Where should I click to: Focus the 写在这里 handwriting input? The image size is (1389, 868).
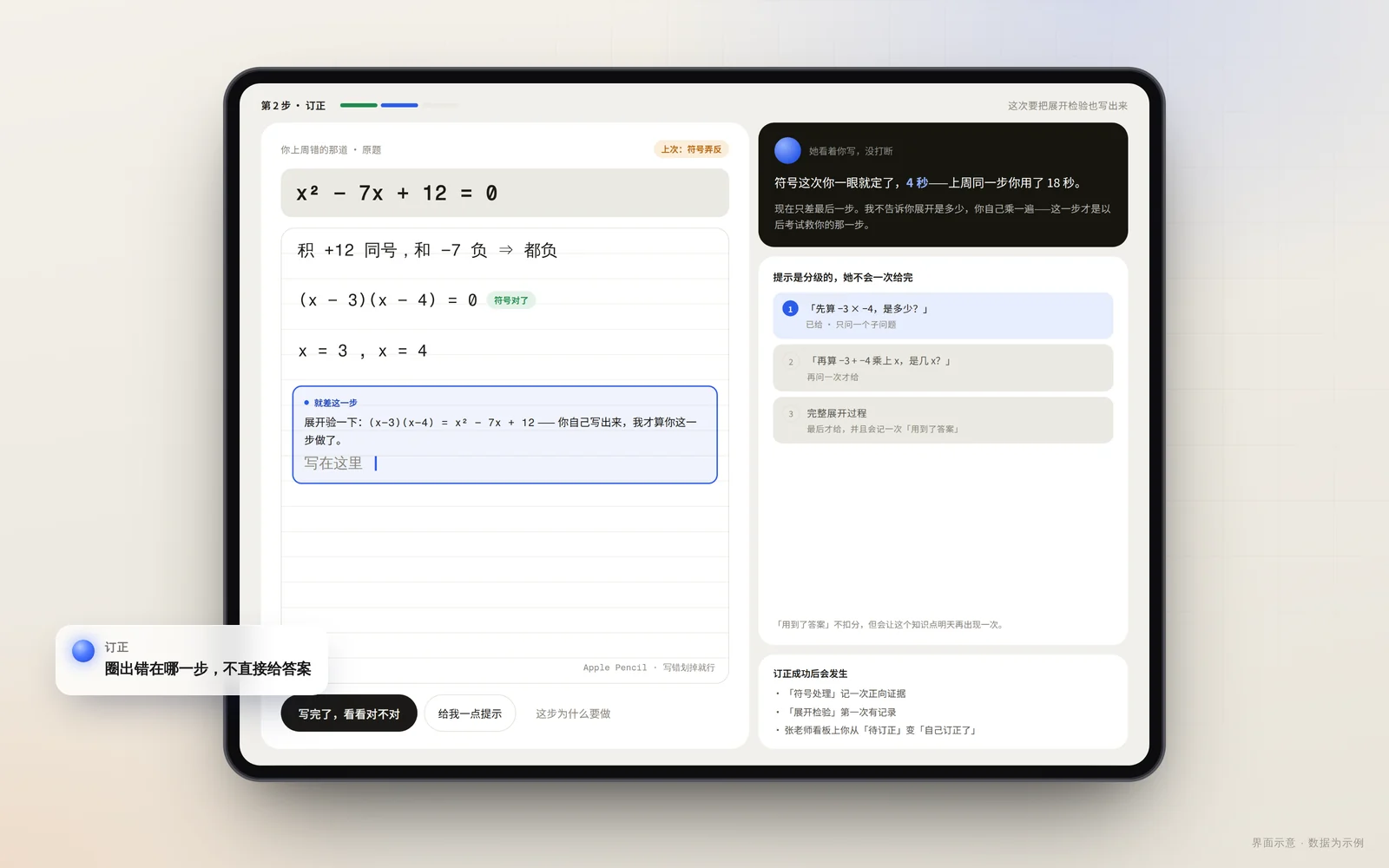tap(505, 464)
